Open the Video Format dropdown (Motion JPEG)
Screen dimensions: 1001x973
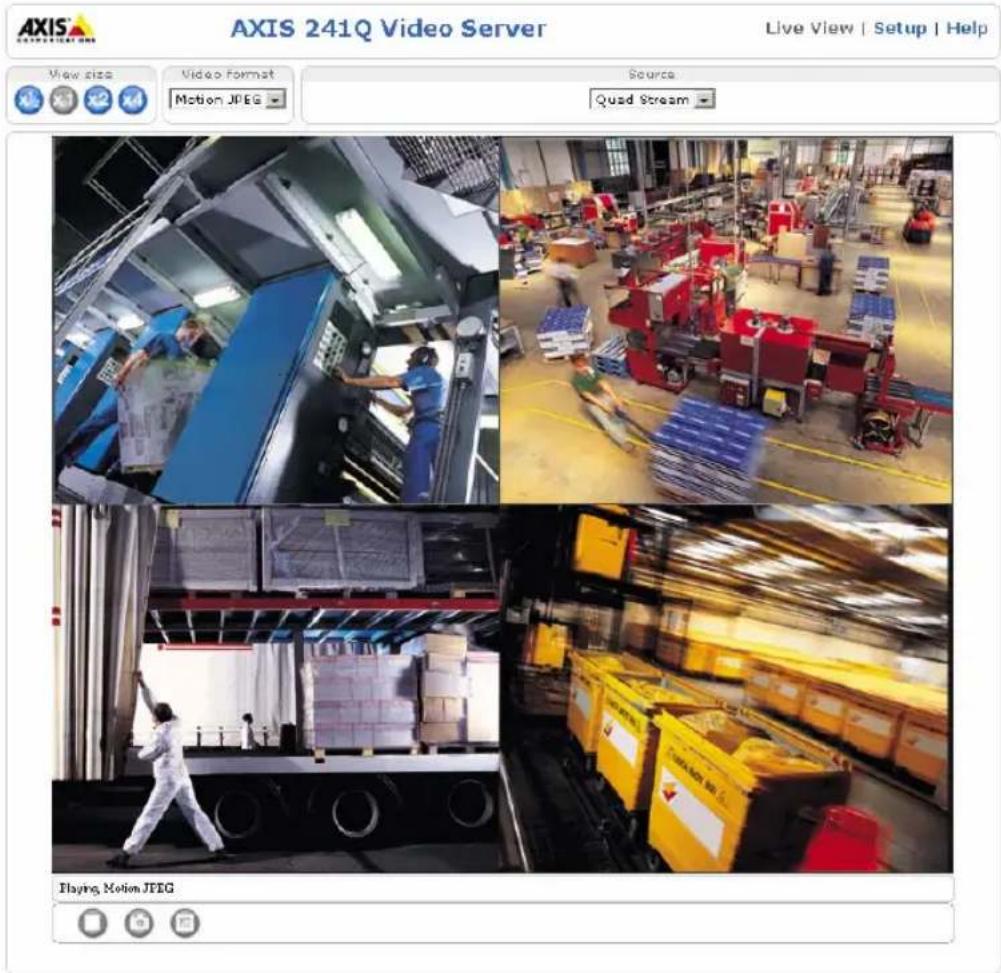pos(227,100)
